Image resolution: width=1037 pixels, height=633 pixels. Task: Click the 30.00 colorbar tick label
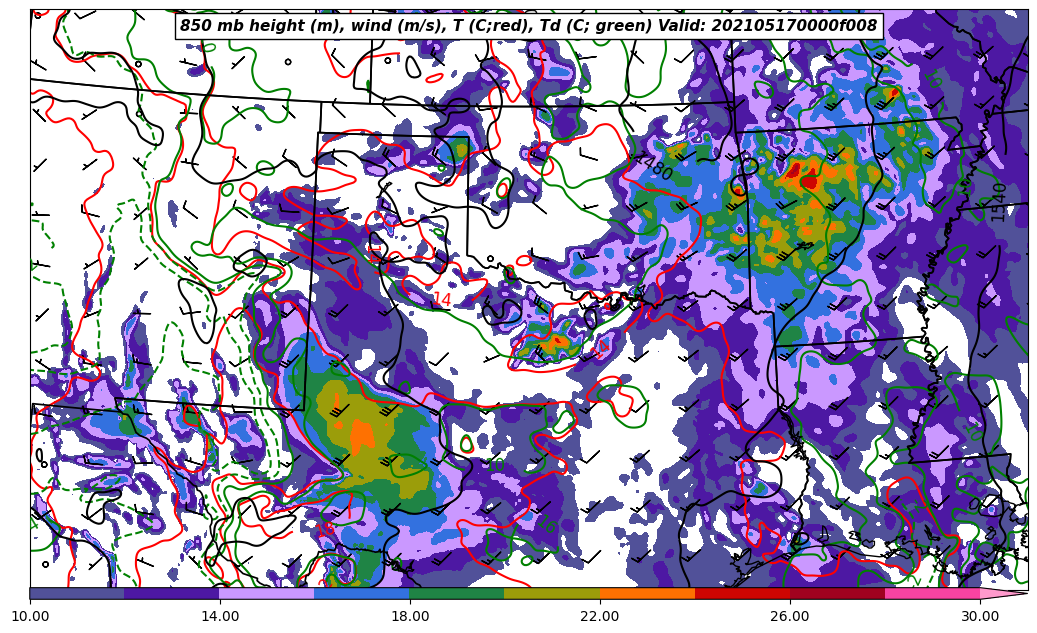tap(980, 616)
